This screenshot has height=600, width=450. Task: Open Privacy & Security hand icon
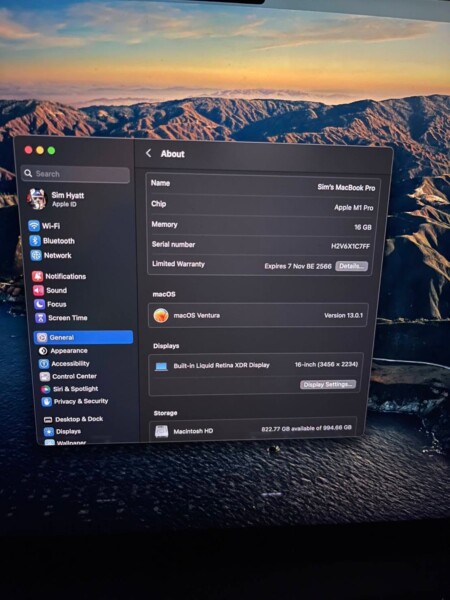coord(47,402)
